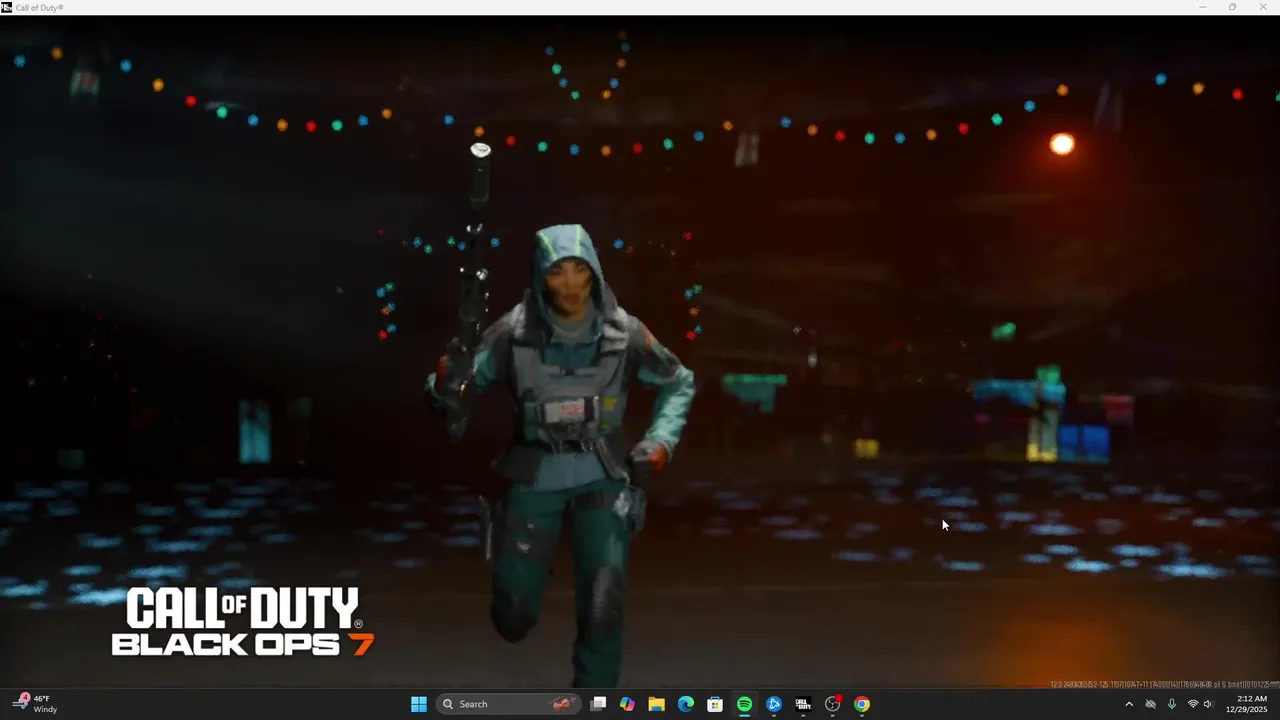Launch Microsoft Copilot from the taskbar
The image size is (1280, 720).
(x=627, y=704)
